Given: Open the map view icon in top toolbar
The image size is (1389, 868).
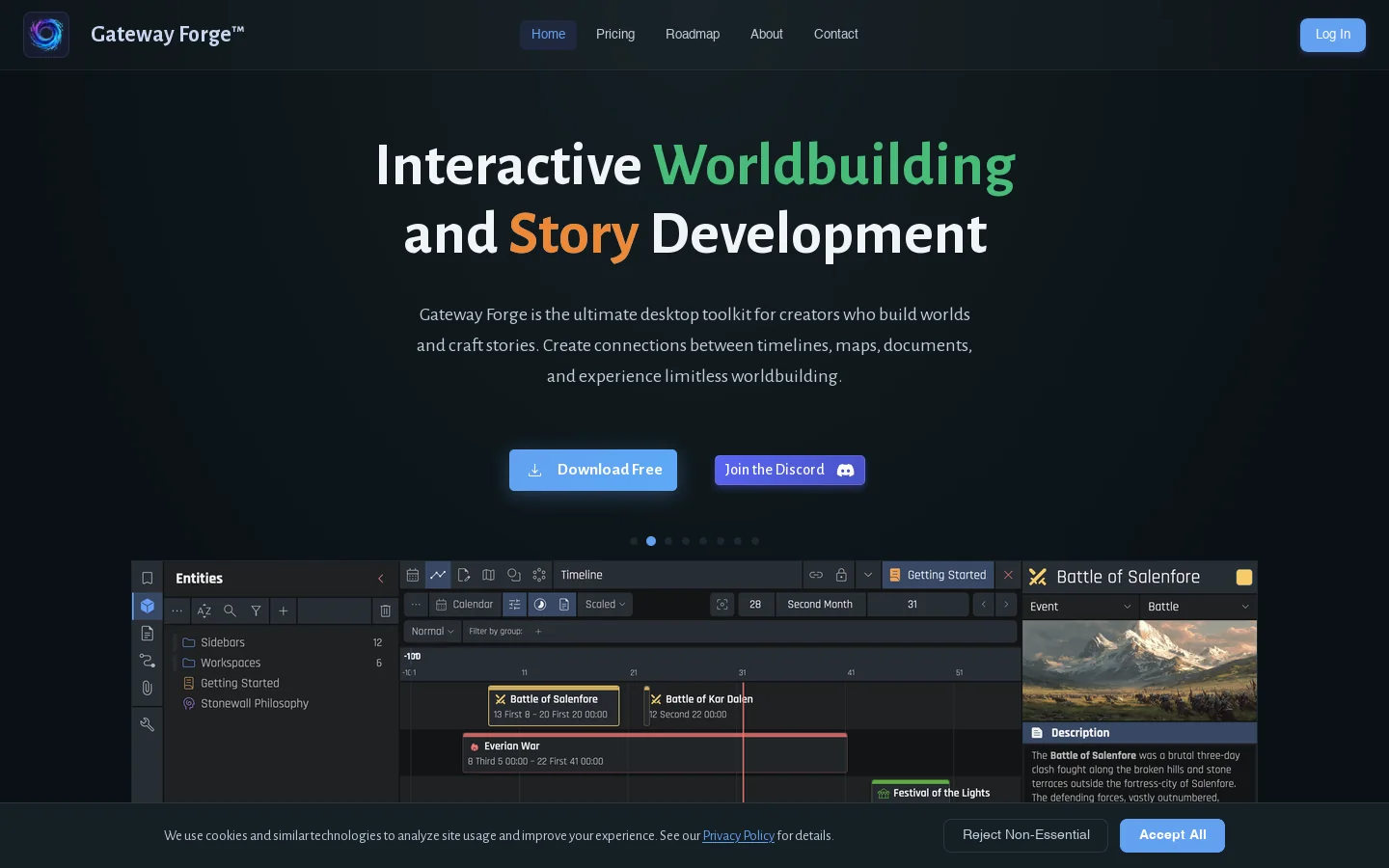Looking at the screenshot, I should [x=489, y=575].
